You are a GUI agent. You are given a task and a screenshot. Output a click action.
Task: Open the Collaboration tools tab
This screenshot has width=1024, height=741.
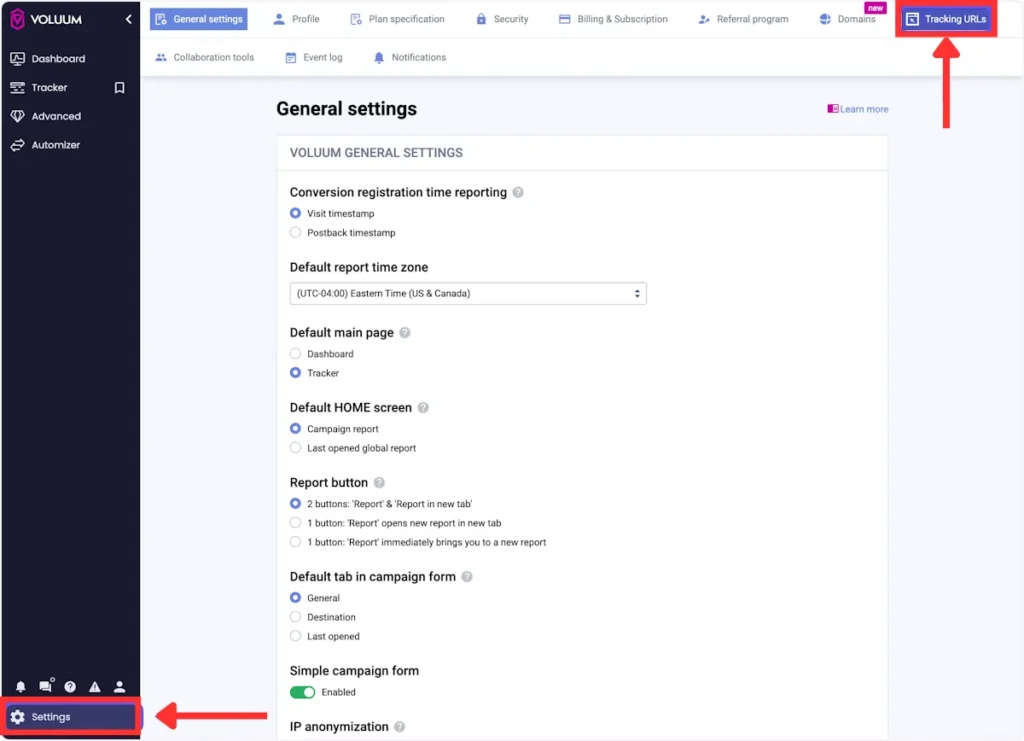pyautogui.click(x=204, y=57)
